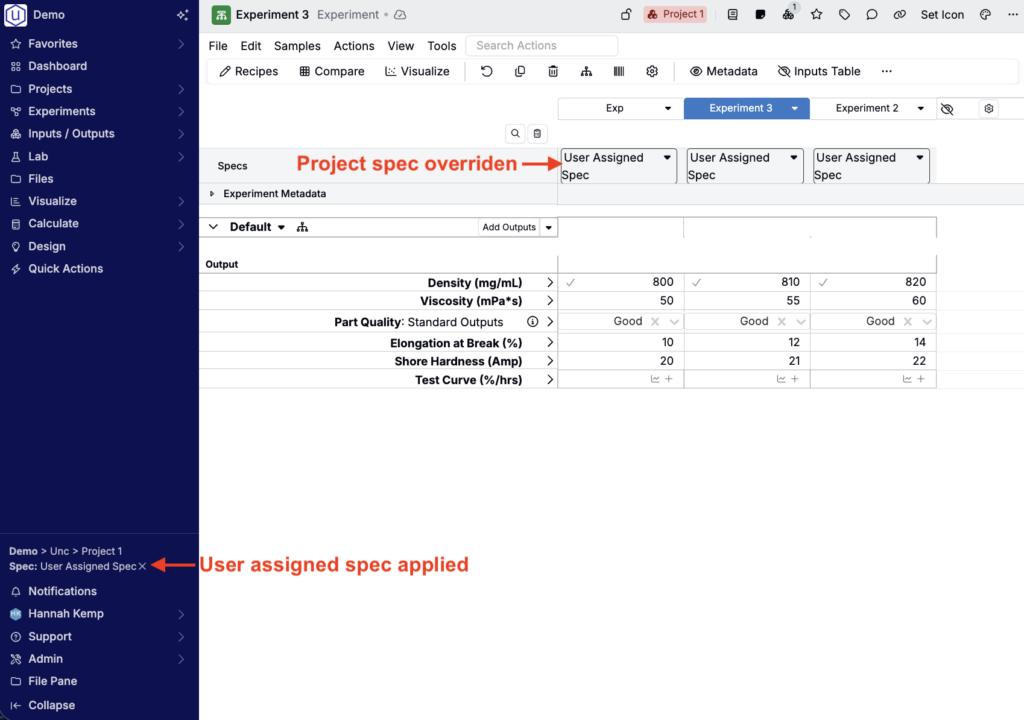Open the Samples menu
This screenshot has width=1024, height=720.
(x=297, y=46)
